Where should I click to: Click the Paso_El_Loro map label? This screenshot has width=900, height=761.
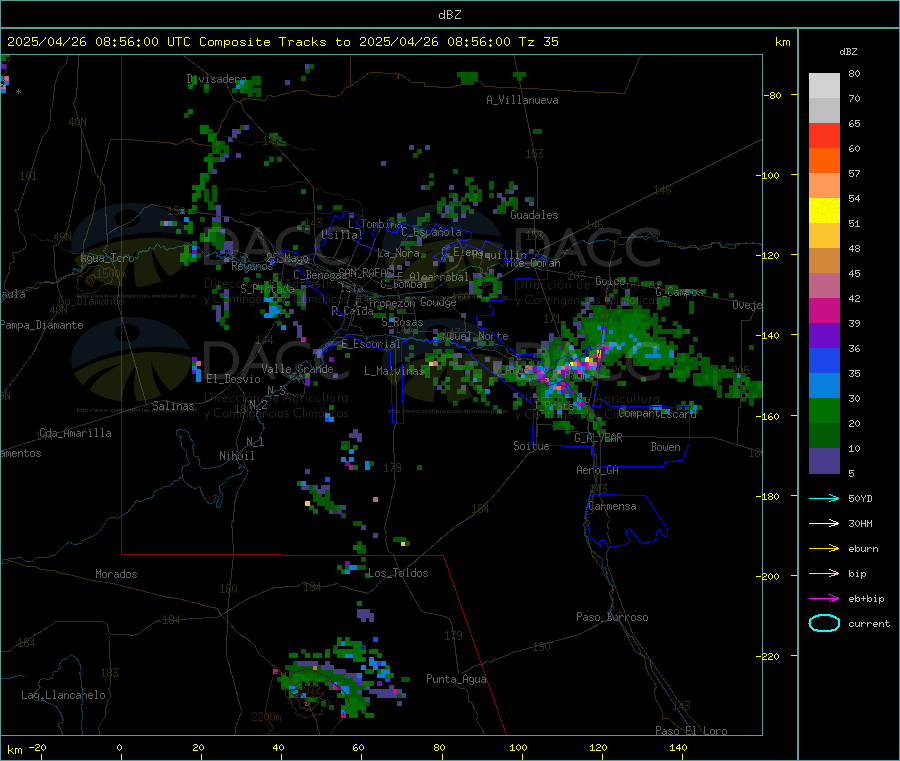pos(691,731)
